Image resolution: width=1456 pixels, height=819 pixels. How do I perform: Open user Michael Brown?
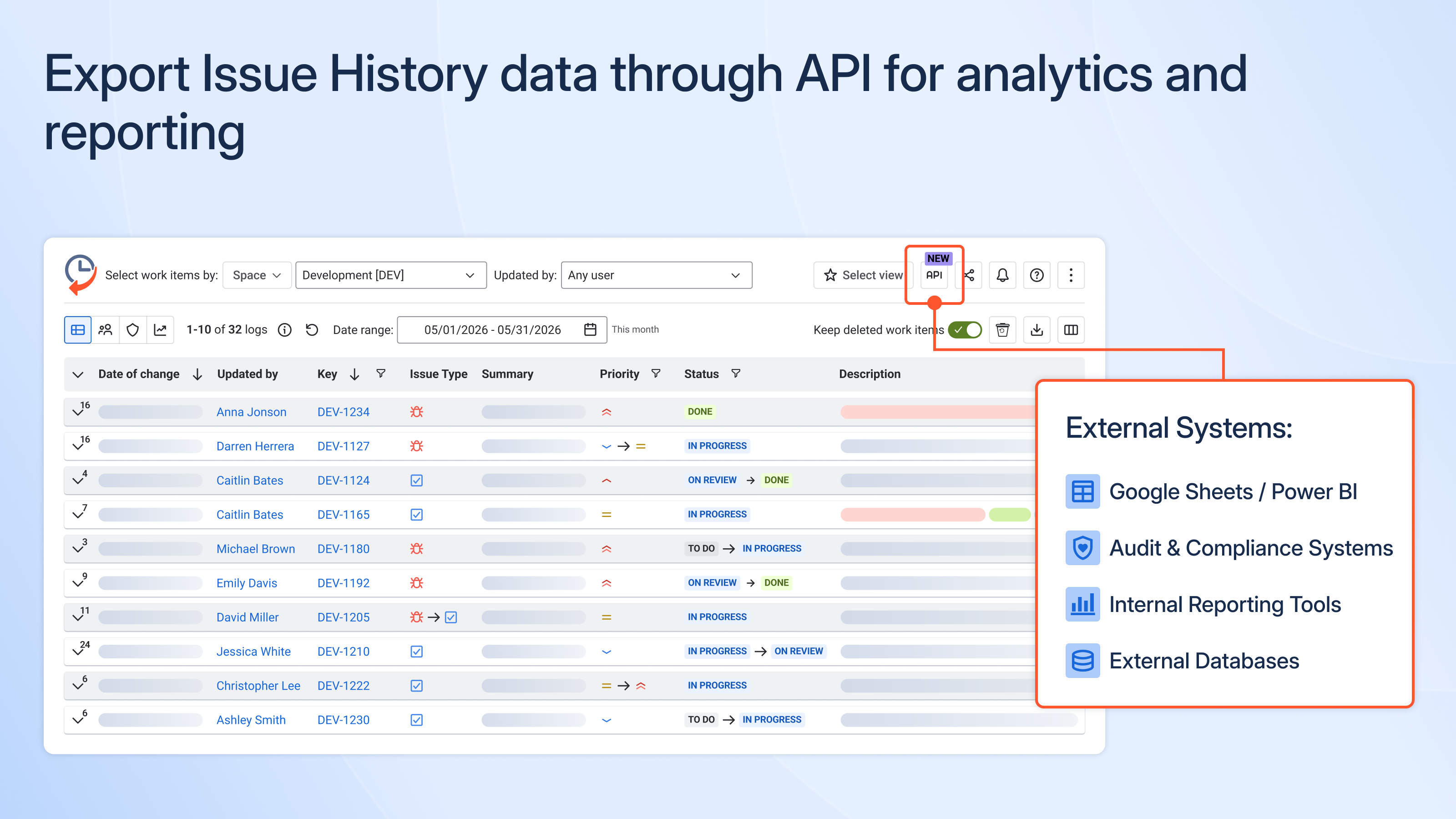click(x=255, y=549)
